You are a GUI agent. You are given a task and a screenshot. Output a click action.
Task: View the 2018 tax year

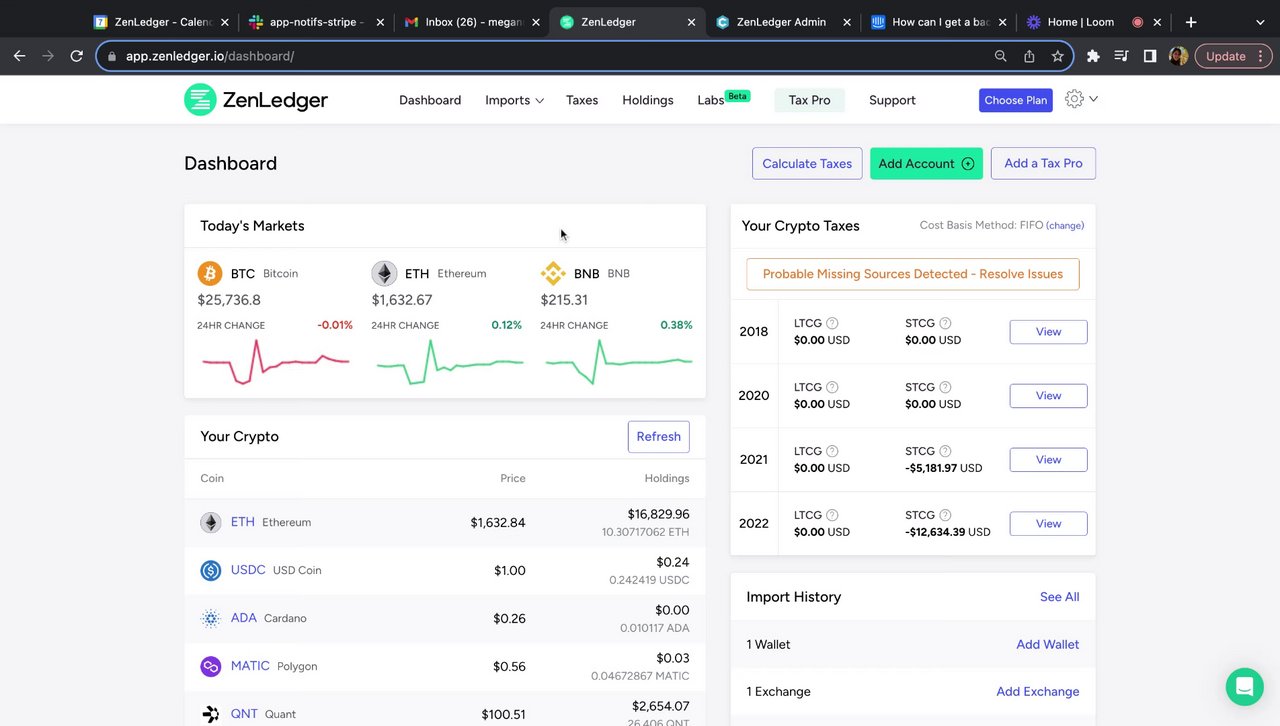1048,332
